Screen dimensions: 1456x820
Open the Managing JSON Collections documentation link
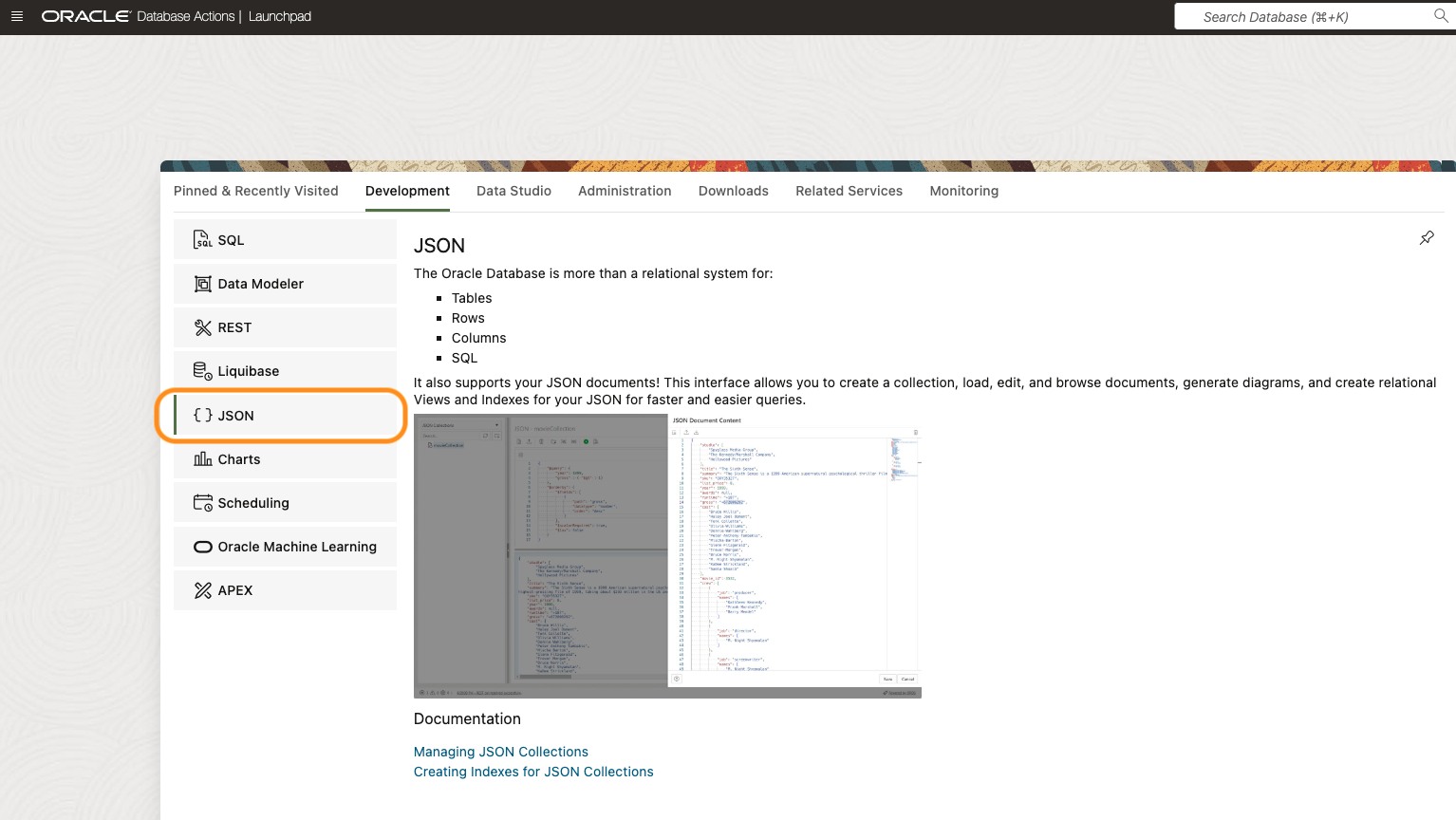click(500, 752)
